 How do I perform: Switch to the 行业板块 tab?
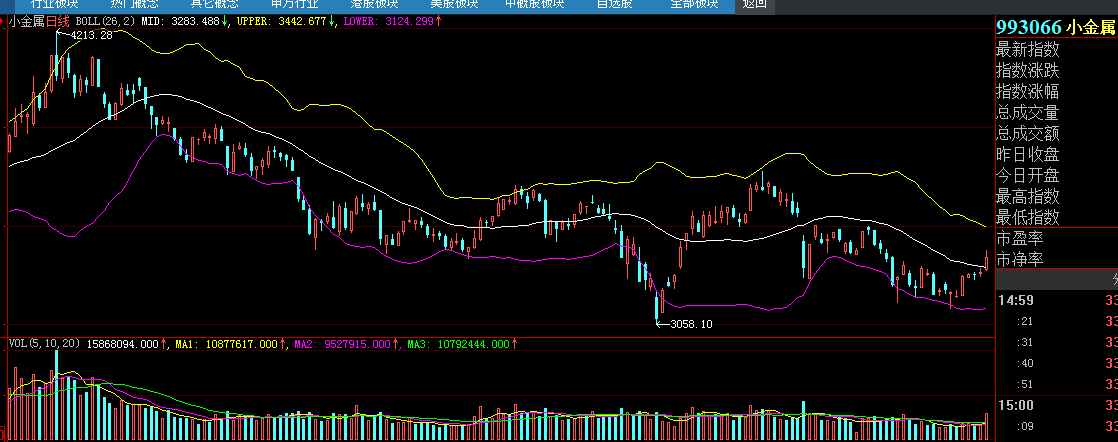point(53,4)
